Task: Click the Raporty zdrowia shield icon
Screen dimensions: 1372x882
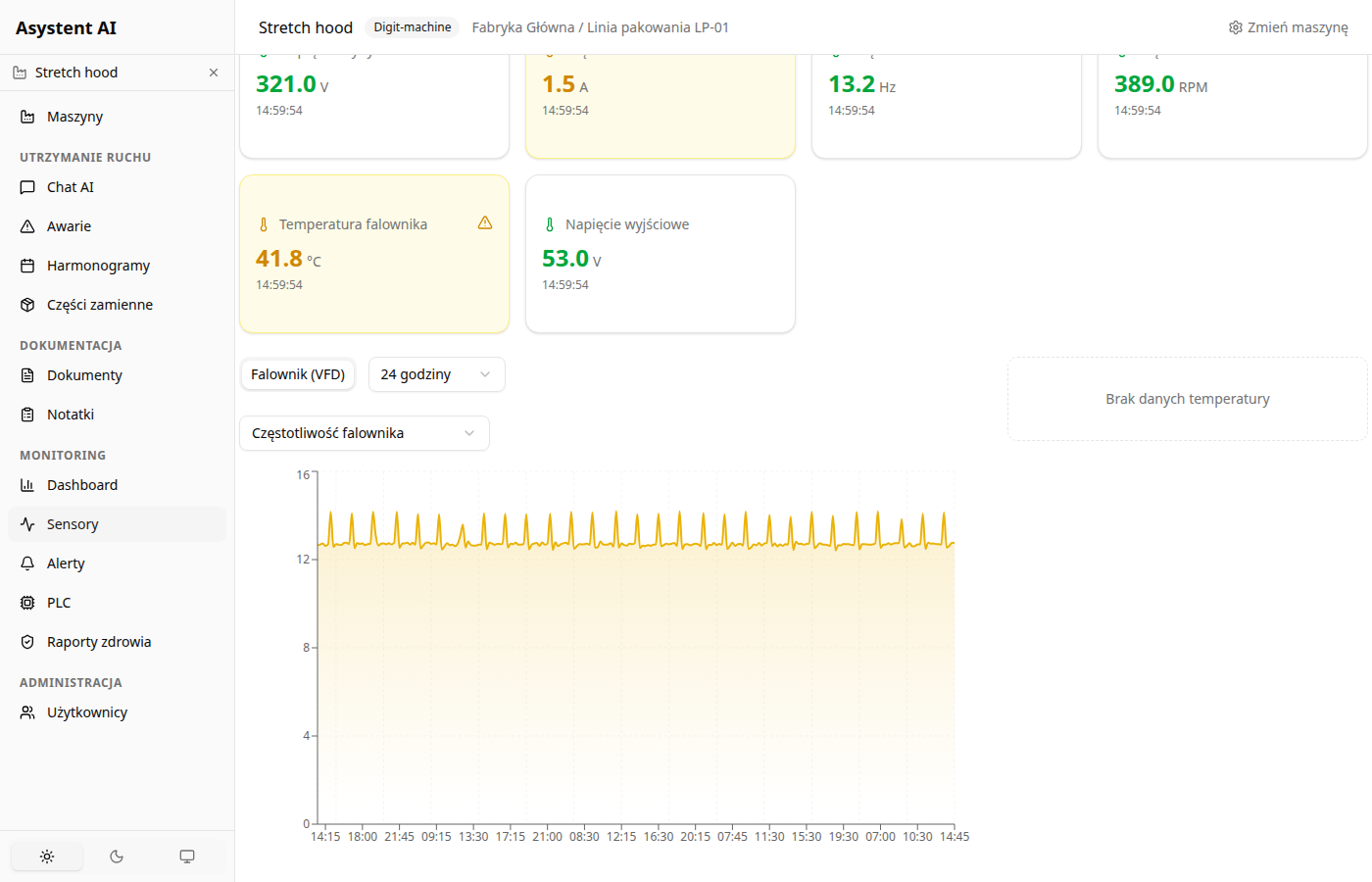Action: (27, 642)
